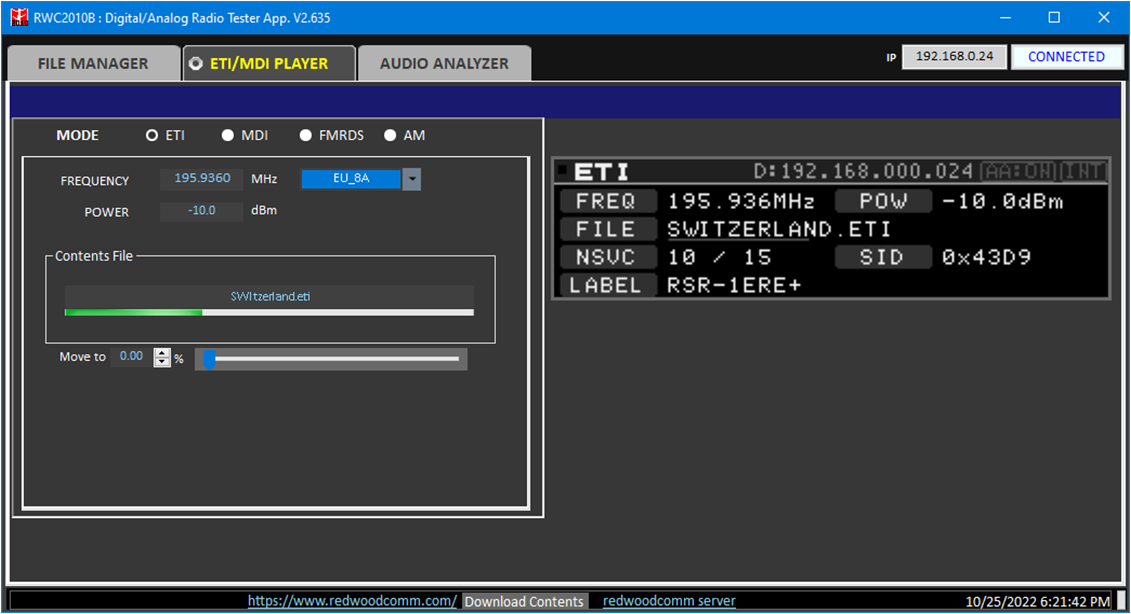Open the redwoodcomm server link
1131x614 pixels.
[x=669, y=600]
